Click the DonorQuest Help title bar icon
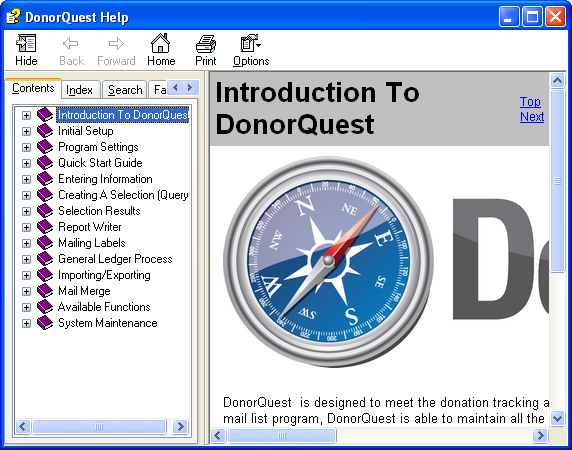Viewport: 572px width, 450px height. pyautogui.click(x=13, y=17)
